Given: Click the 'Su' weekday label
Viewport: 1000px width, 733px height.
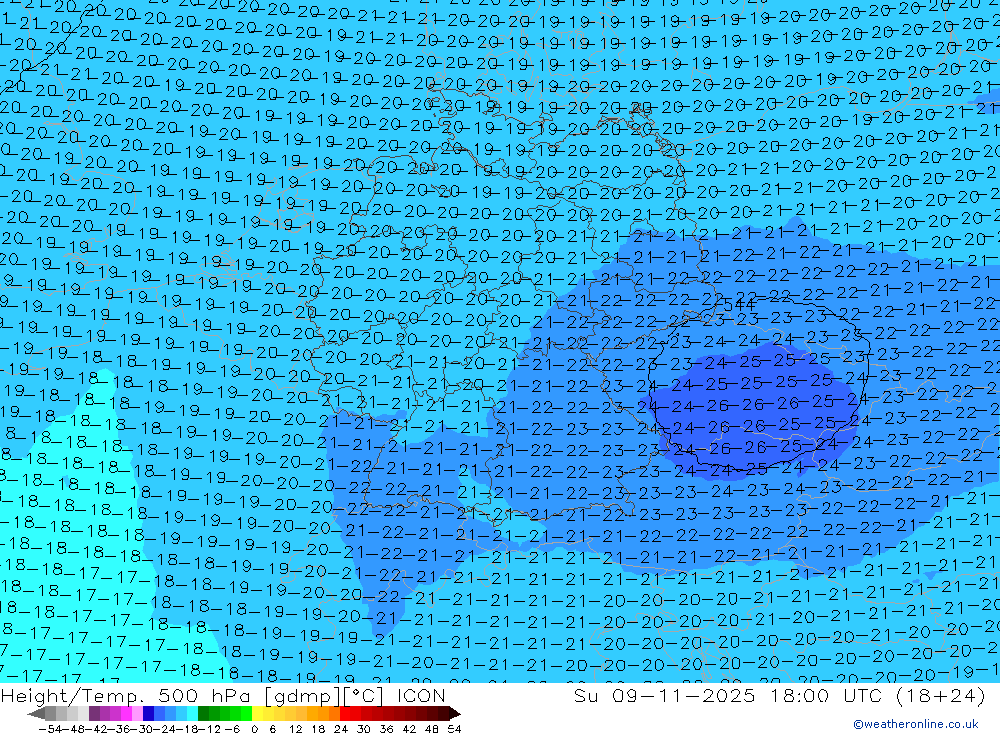Looking at the screenshot, I should point(586,696).
